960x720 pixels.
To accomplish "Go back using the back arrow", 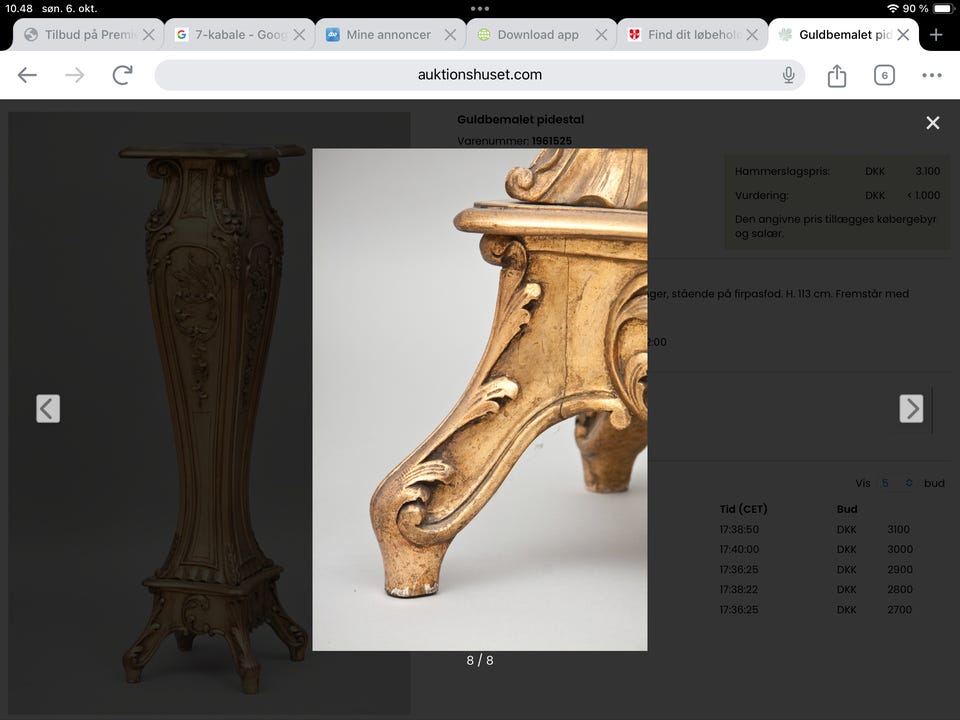I will [x=26, y=74].
